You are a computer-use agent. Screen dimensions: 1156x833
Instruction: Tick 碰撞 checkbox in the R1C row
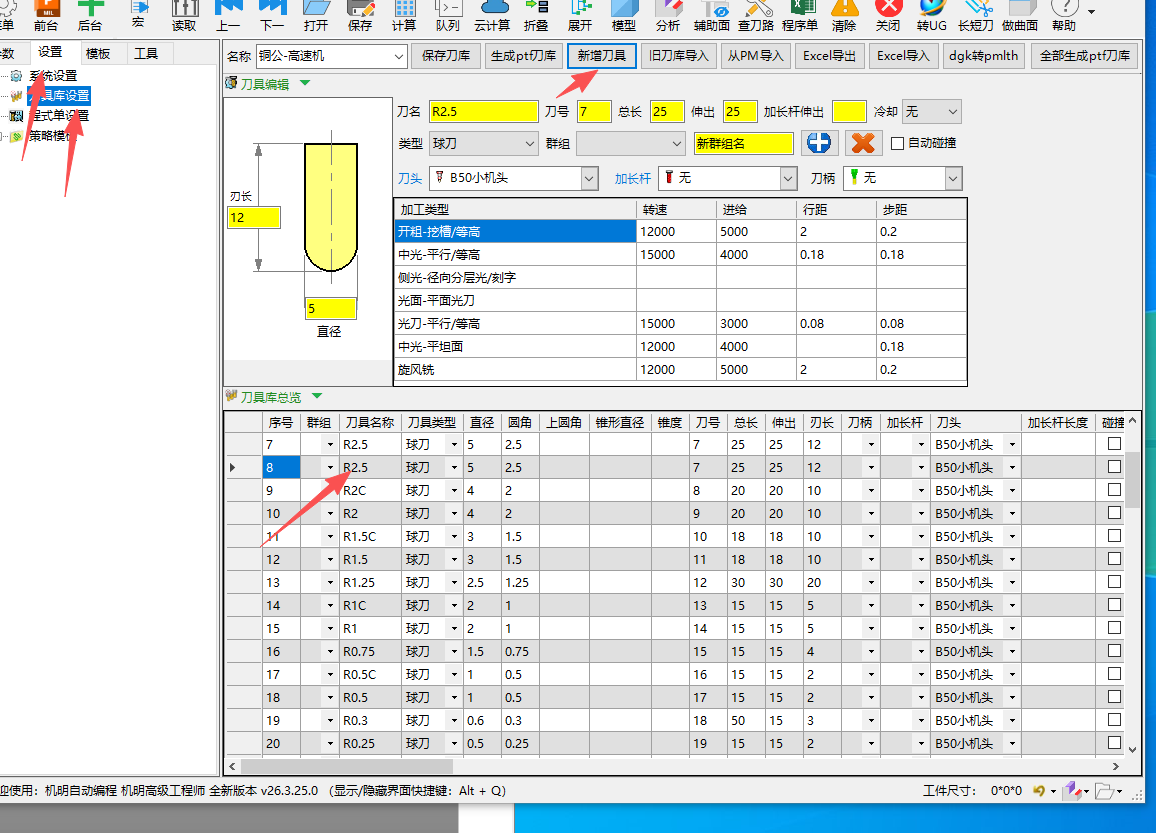point(1114,604)
